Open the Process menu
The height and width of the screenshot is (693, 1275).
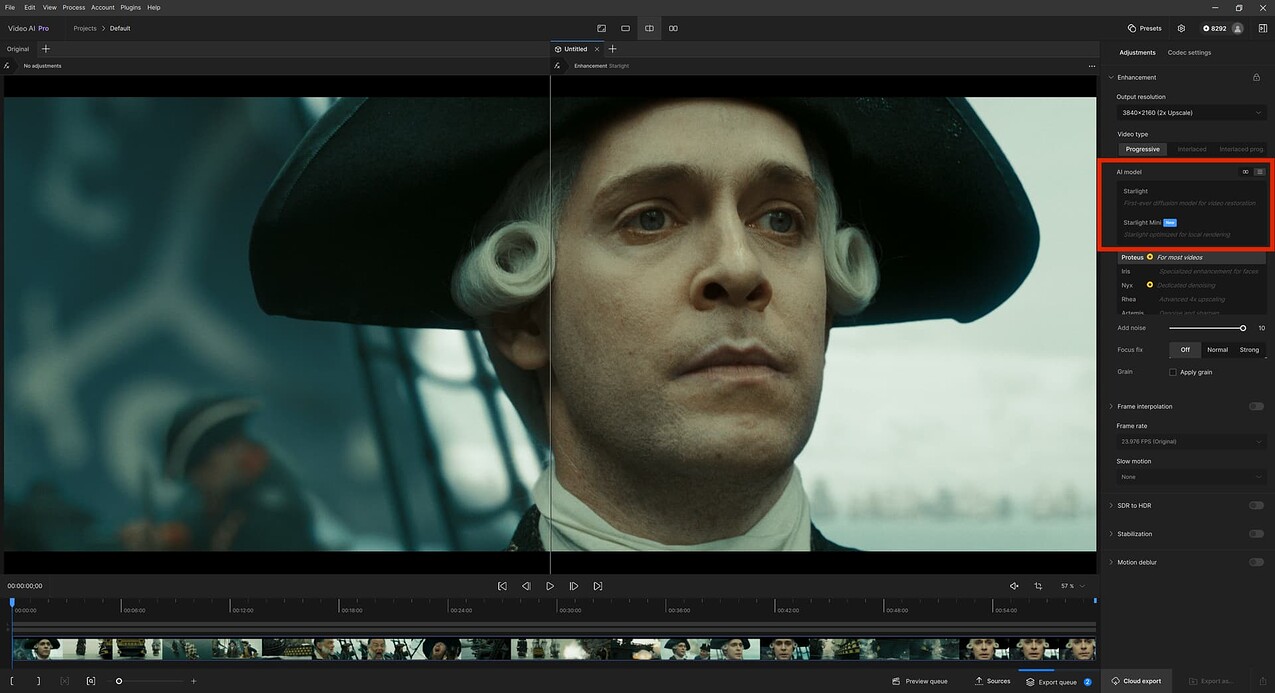click(73, 7)
